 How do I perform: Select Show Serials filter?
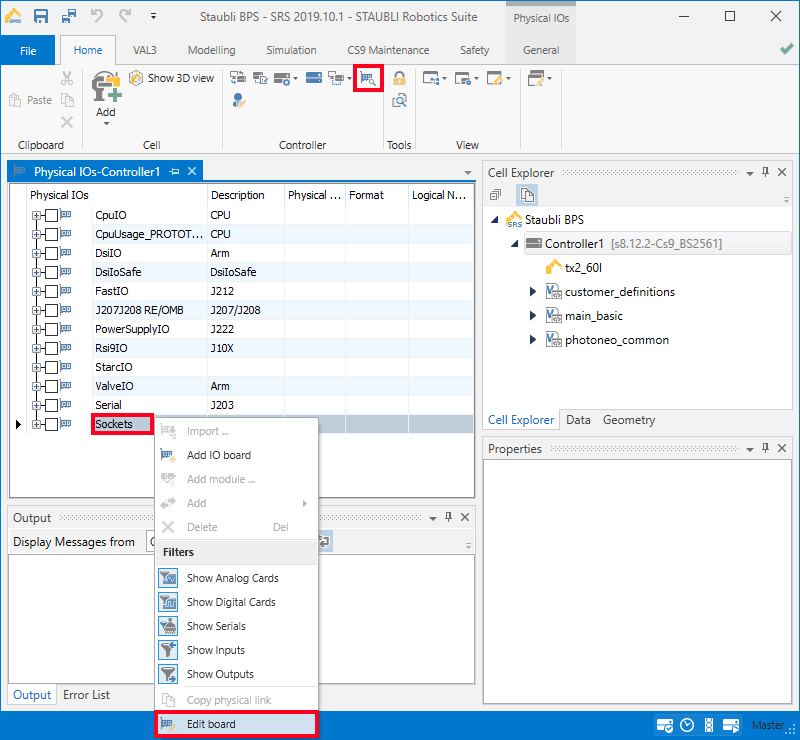point(236,626)
